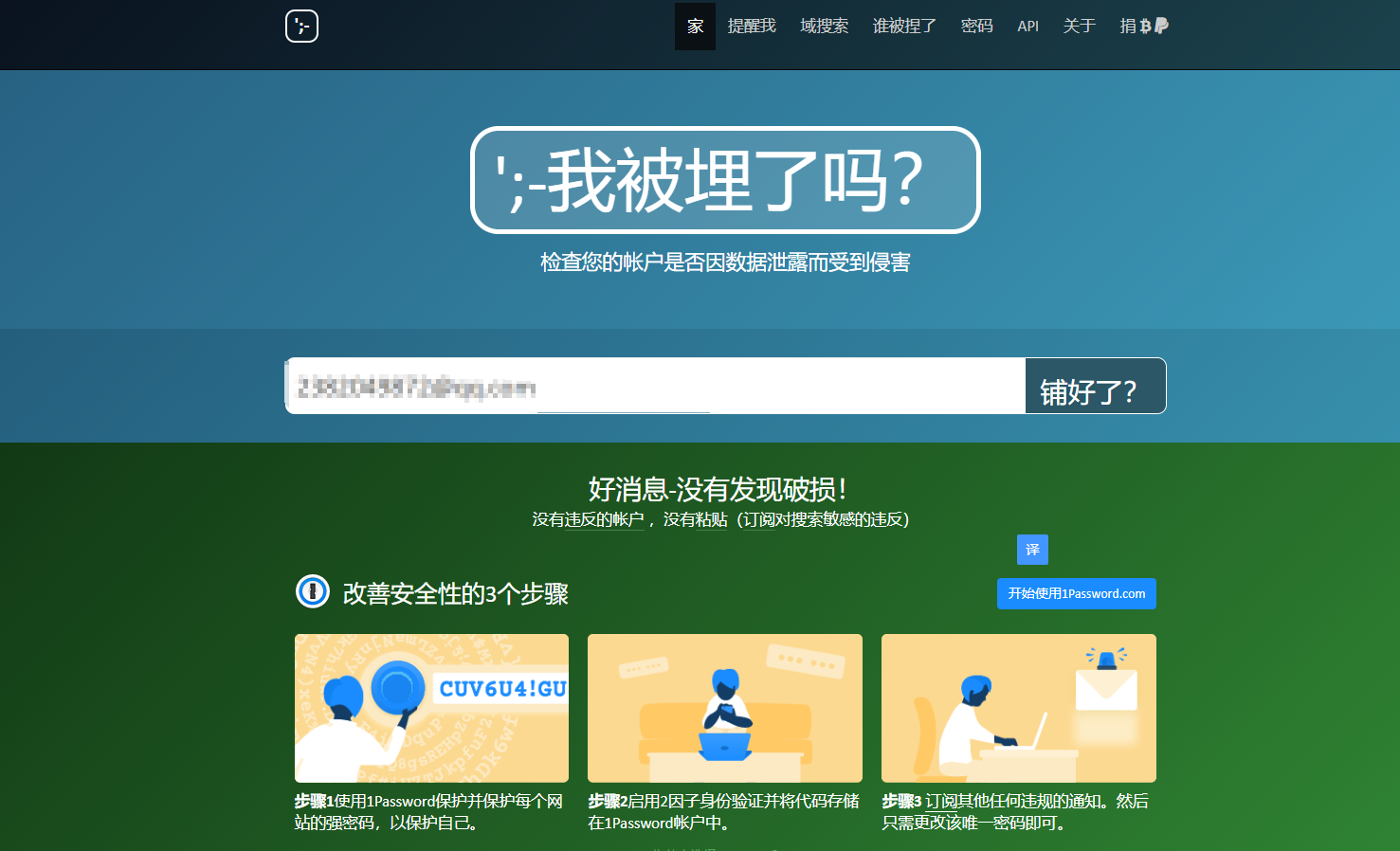Open the API menu item

pos(1027,27)
